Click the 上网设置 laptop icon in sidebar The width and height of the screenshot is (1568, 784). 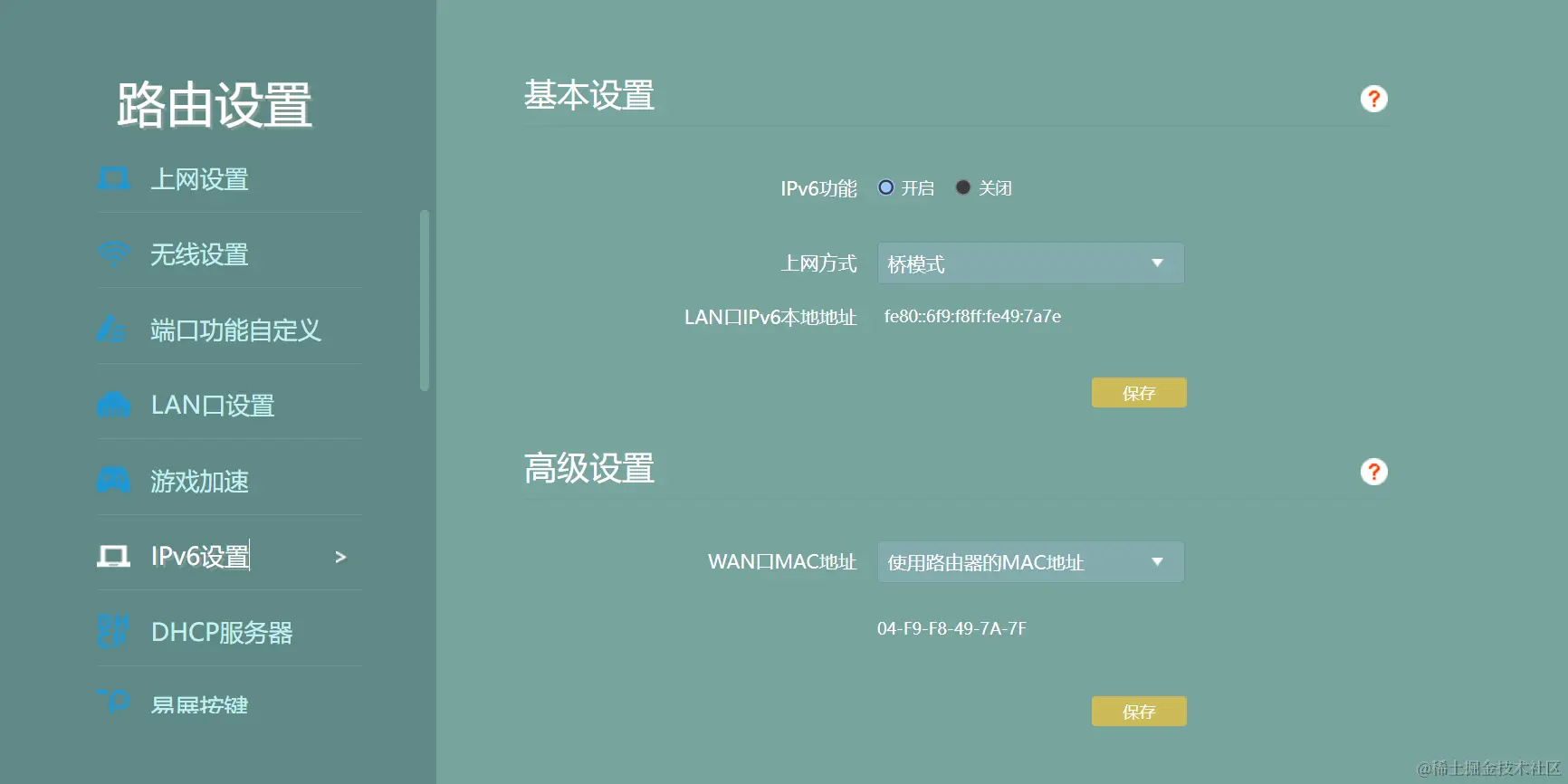113,179
